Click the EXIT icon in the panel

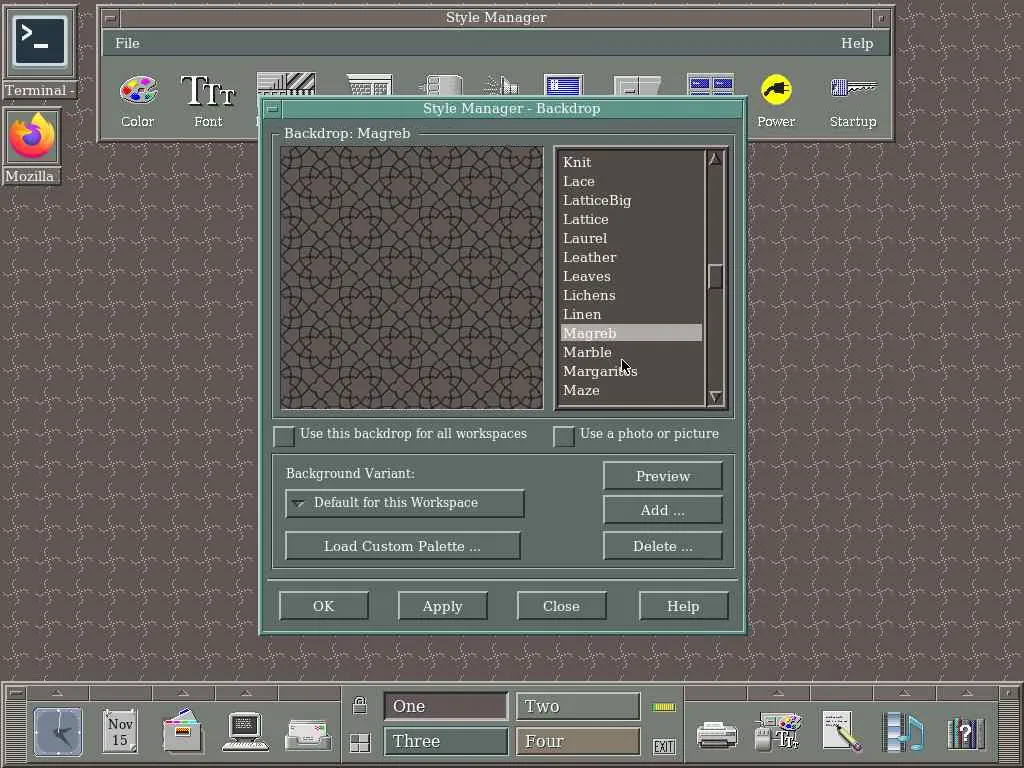664,746
